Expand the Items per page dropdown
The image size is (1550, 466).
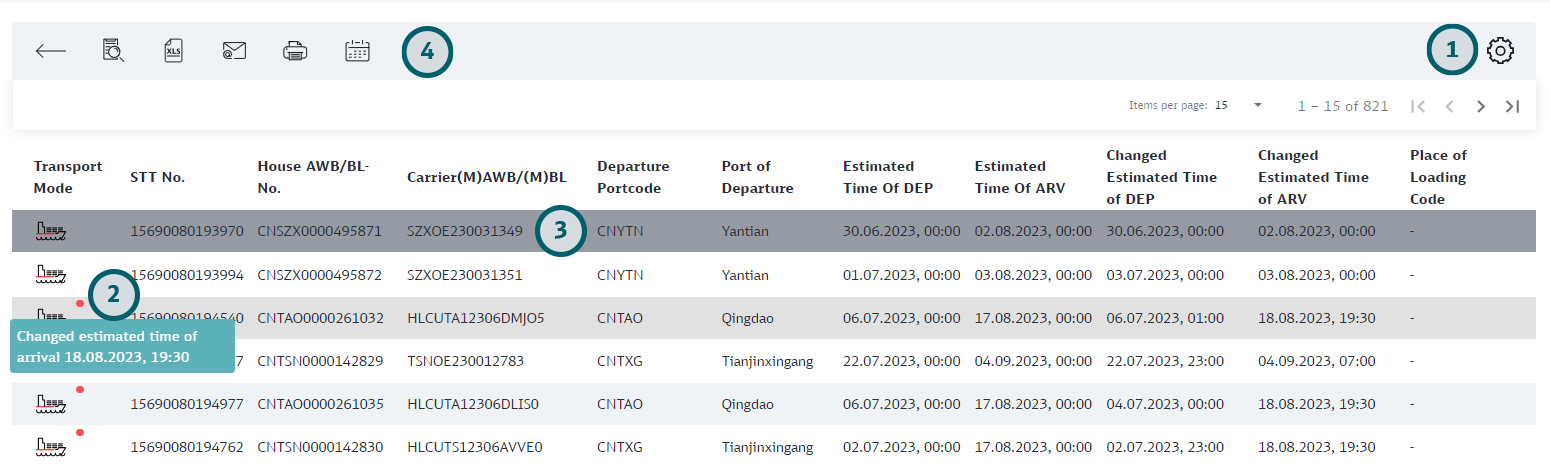point(1258,105)
